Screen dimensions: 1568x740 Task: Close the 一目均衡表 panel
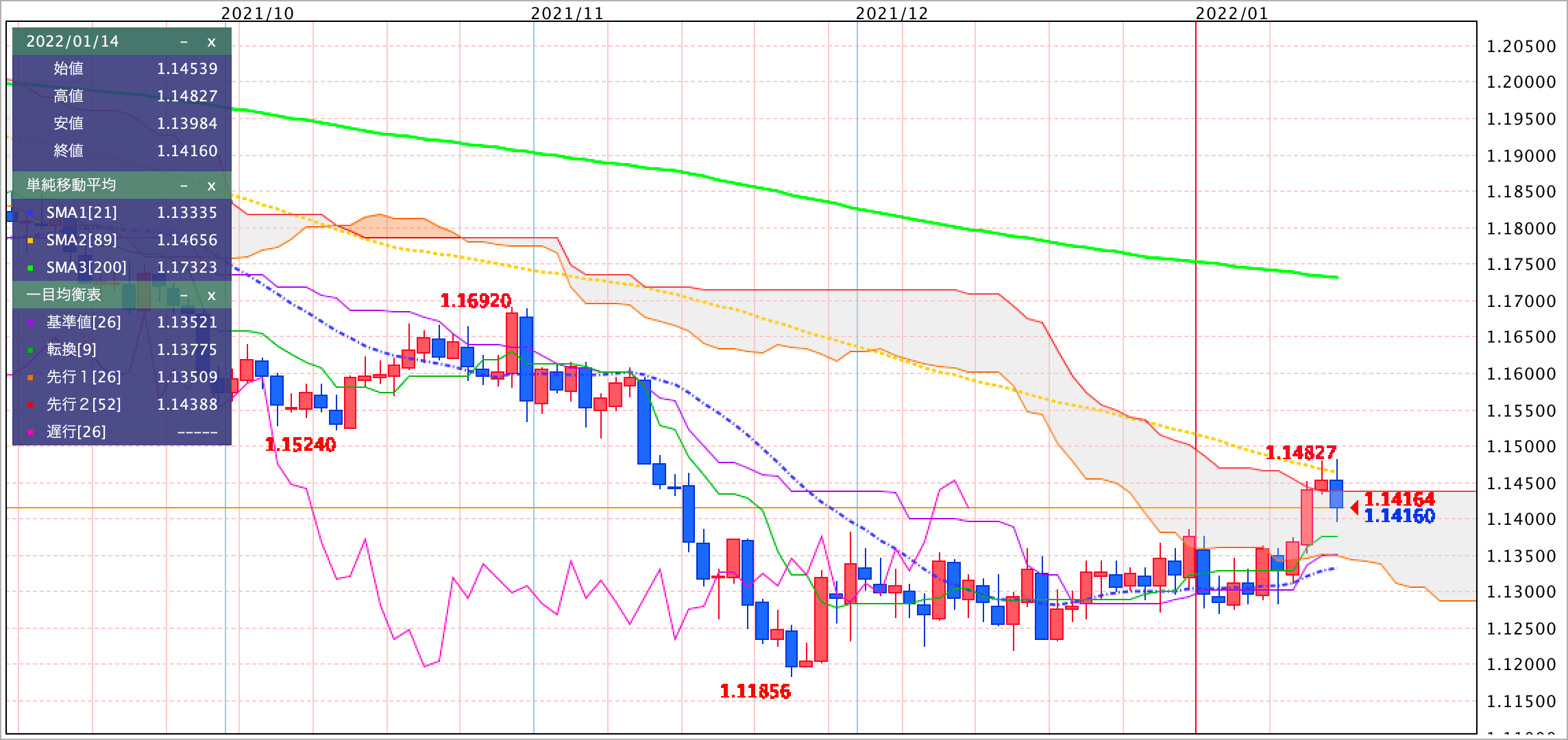click(x=211, y=295)
